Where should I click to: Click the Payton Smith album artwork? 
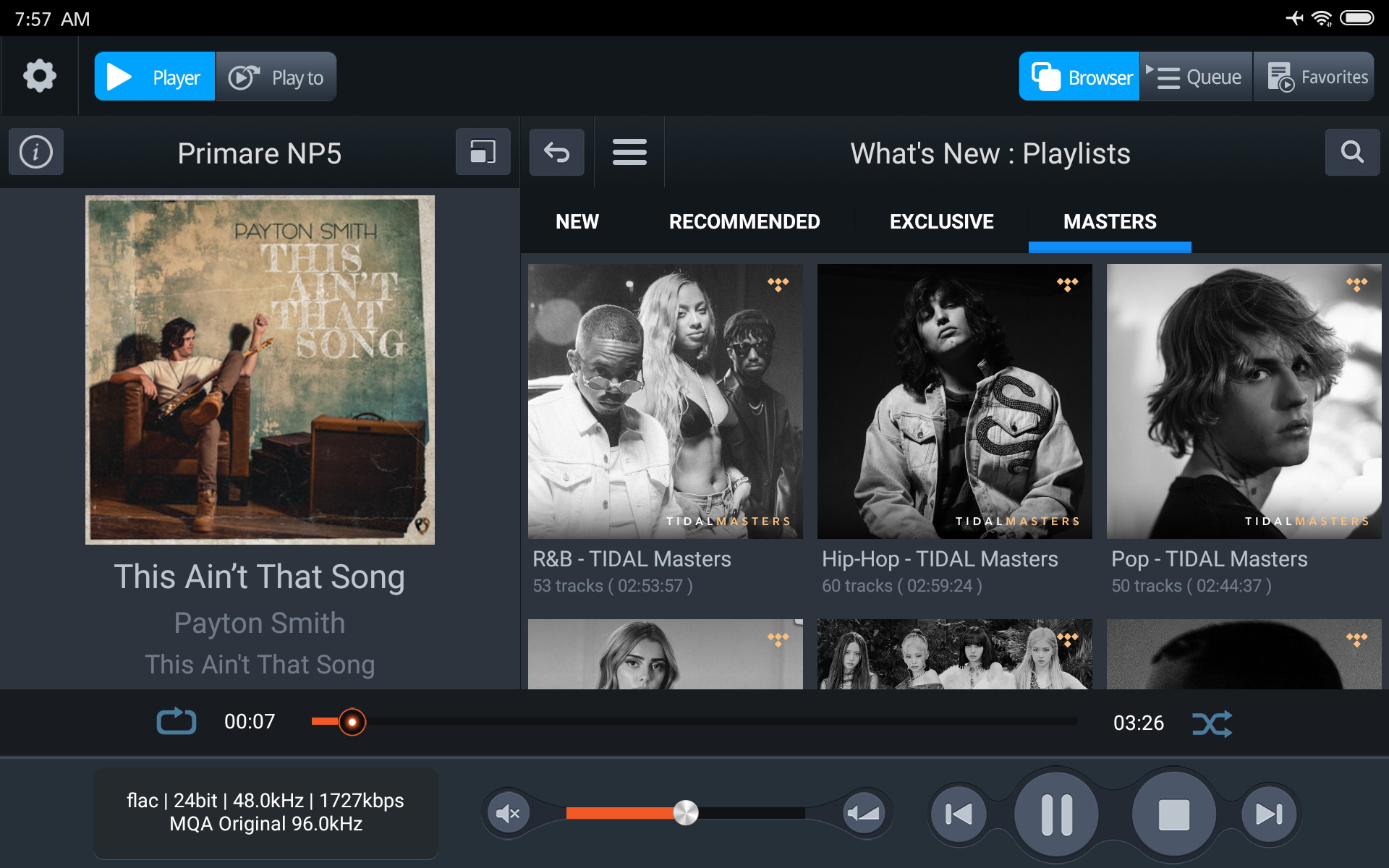point(260,370)
